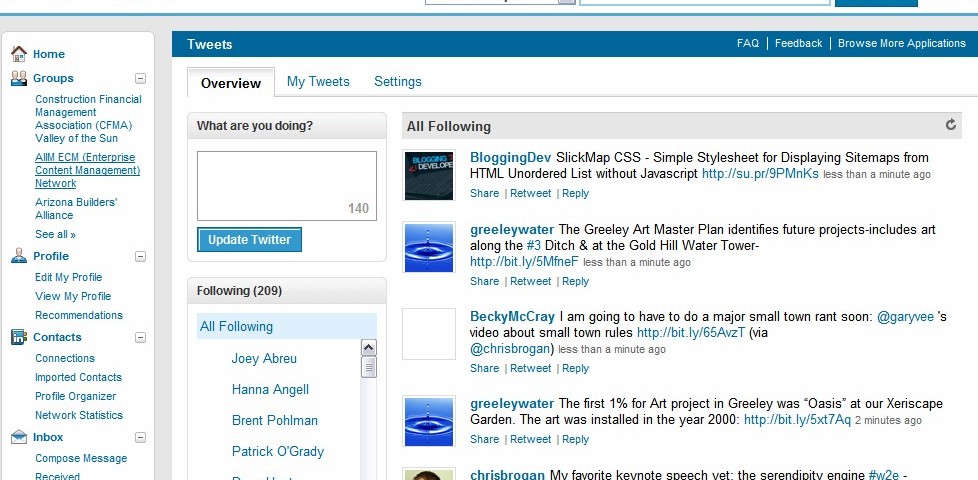Select All Following in the list
Screen dimensions: 978x480
click(287, 326)
